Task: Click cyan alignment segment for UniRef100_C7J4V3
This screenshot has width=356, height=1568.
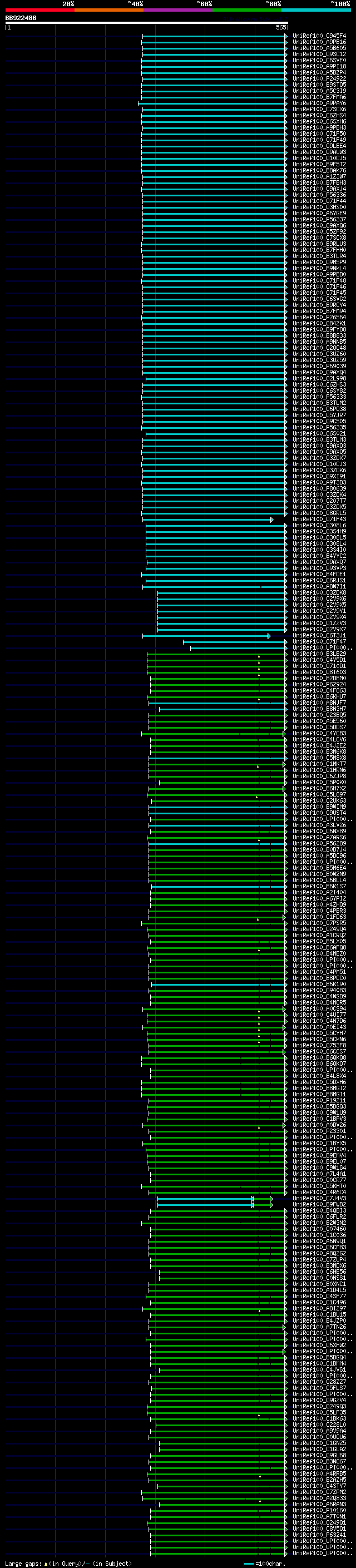Action: [205, 1198]
